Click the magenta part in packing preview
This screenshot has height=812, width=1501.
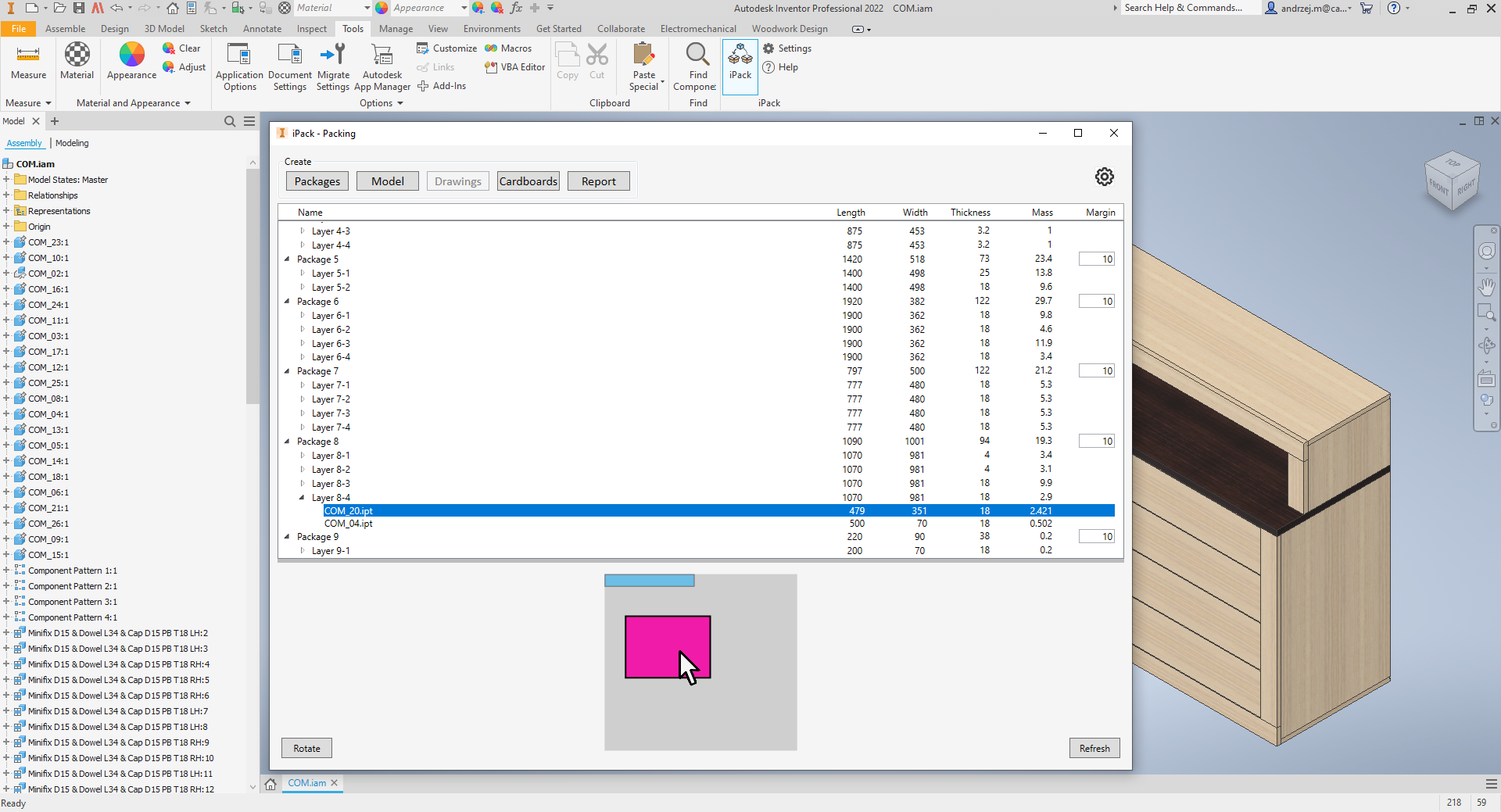point(667,647)
